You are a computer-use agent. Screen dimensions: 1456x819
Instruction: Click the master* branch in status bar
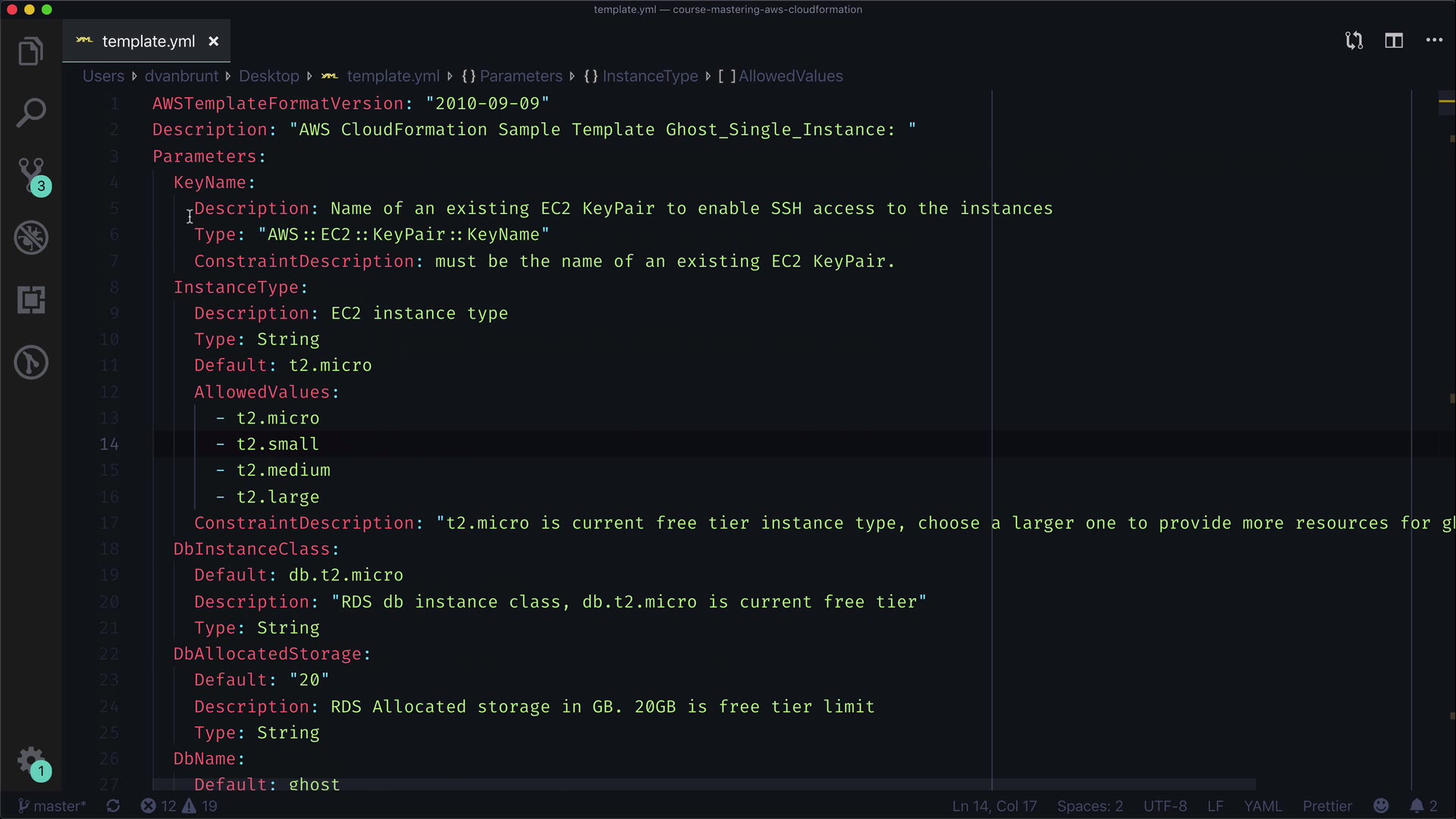[x=52, y=806]
